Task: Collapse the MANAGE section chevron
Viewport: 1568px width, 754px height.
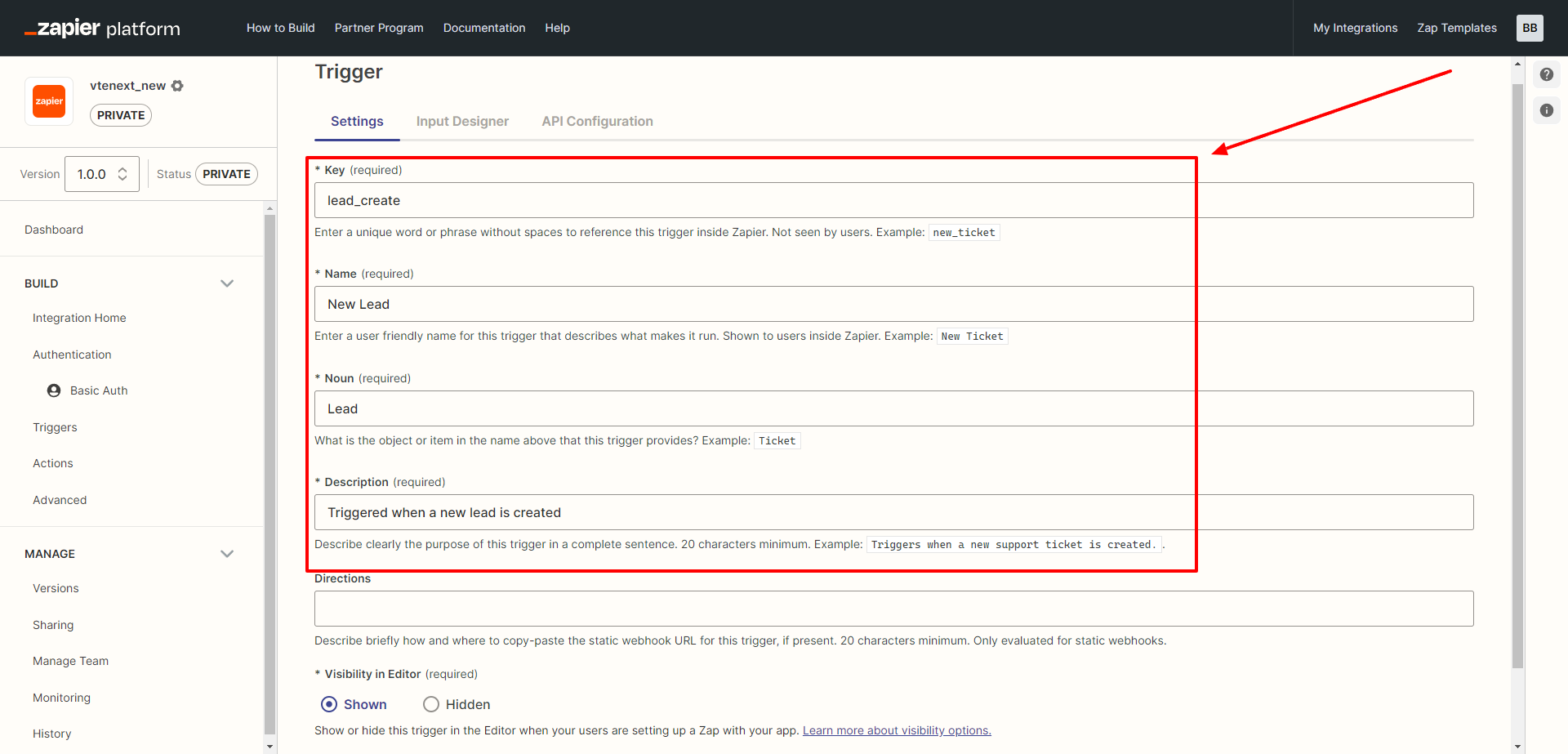Action: pyautogui.click(x=227, y=554)
